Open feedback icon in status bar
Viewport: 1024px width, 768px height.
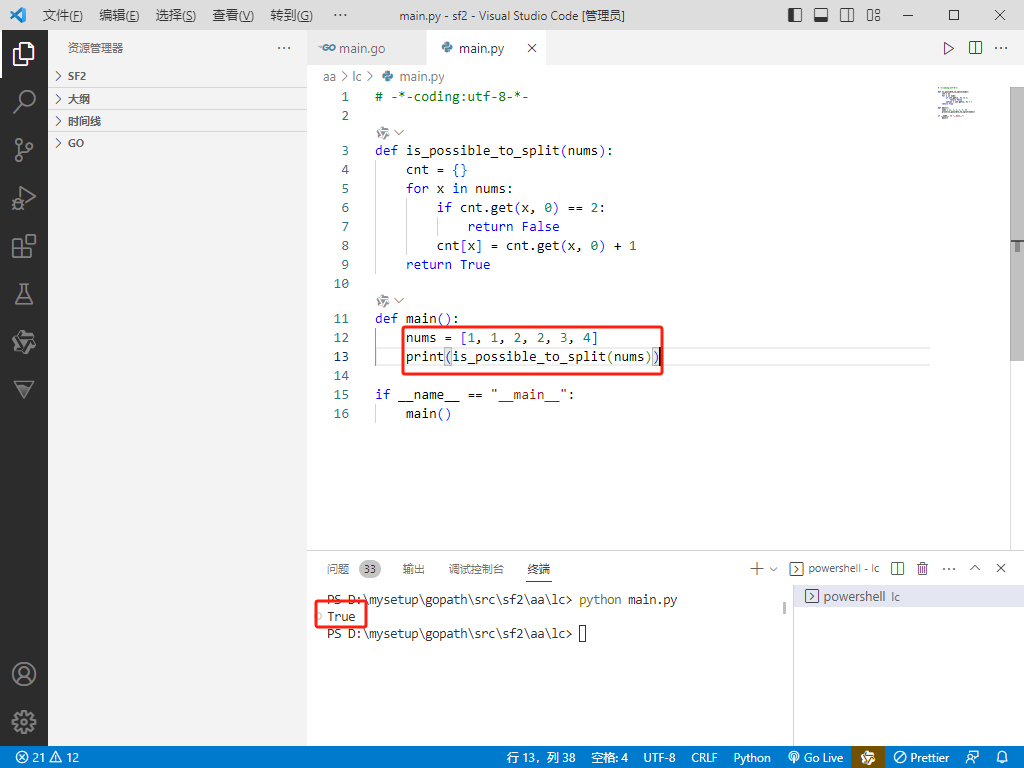(972, 758)
